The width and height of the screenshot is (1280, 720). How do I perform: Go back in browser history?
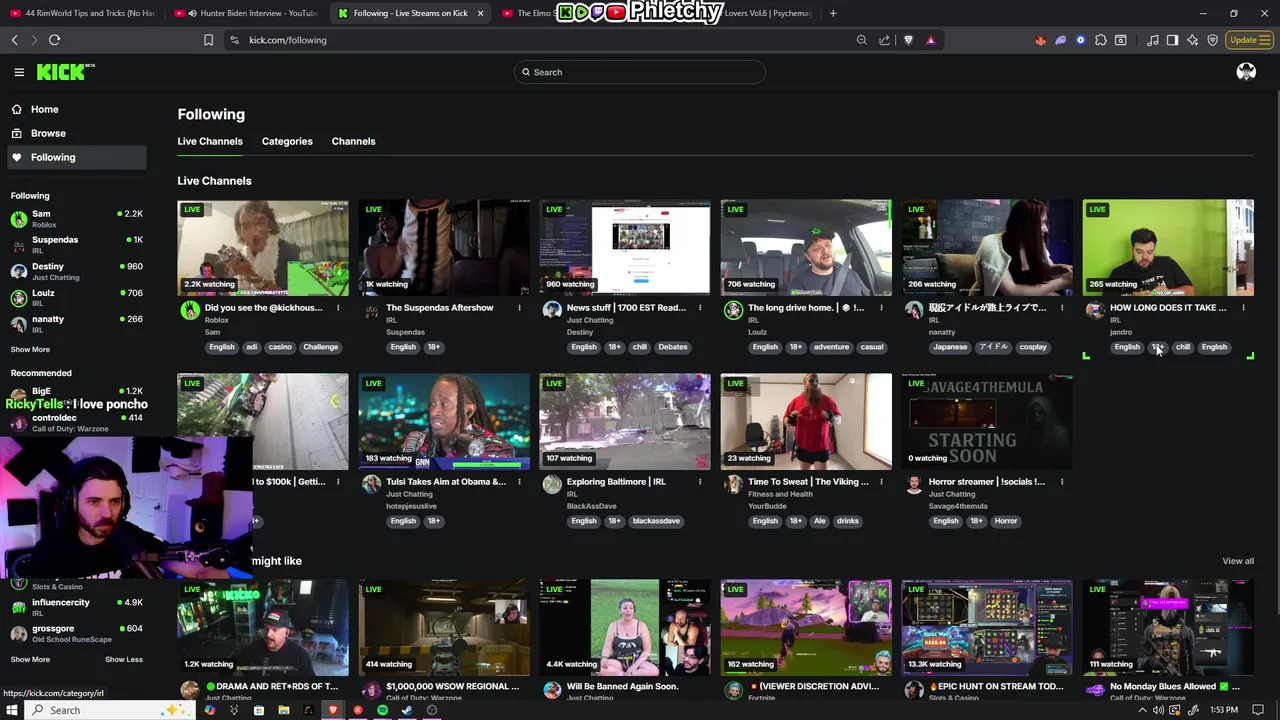click(x=14, y=40)
